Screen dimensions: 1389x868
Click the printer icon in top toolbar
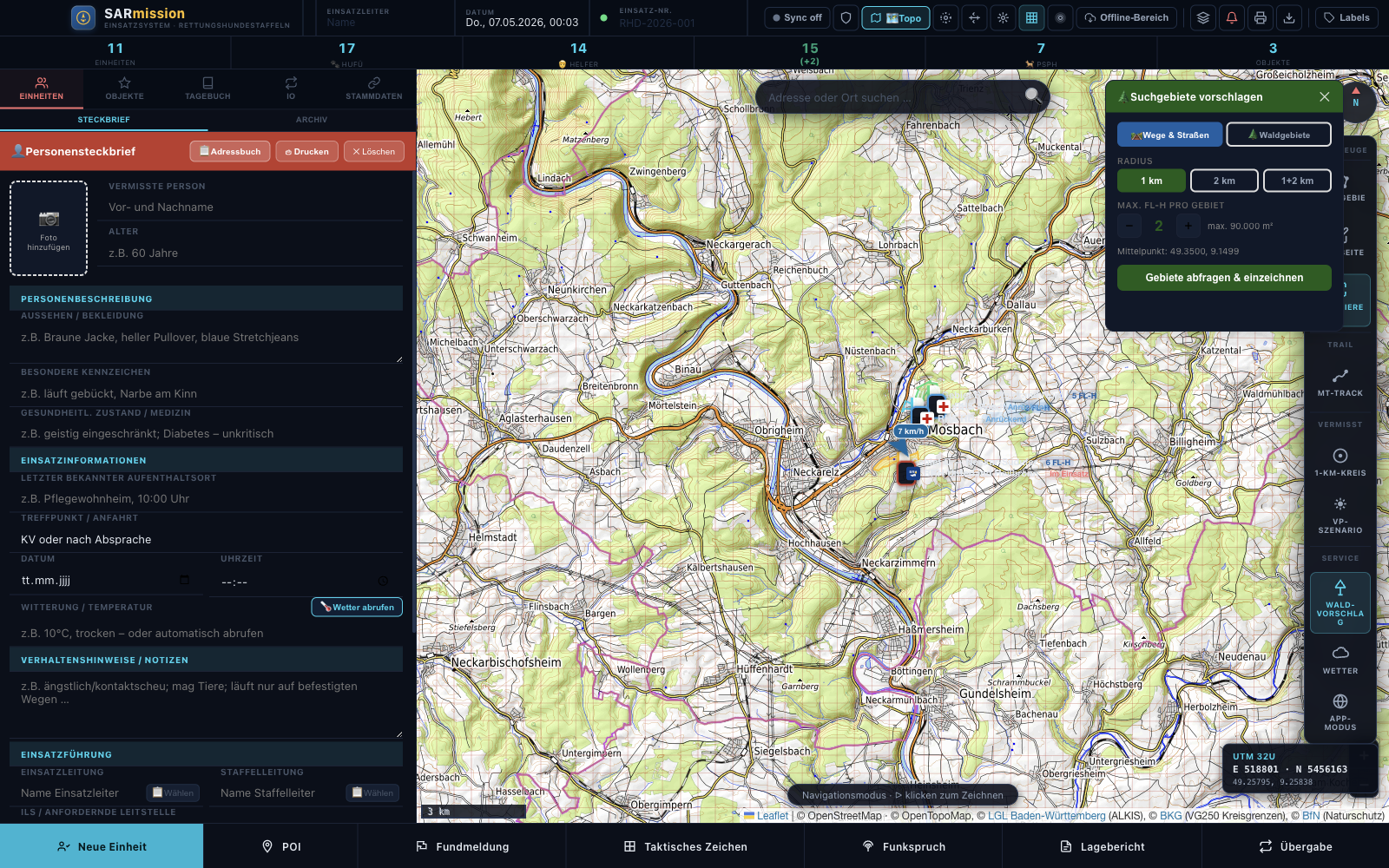pyautogui.click(x=1261, y=17)
